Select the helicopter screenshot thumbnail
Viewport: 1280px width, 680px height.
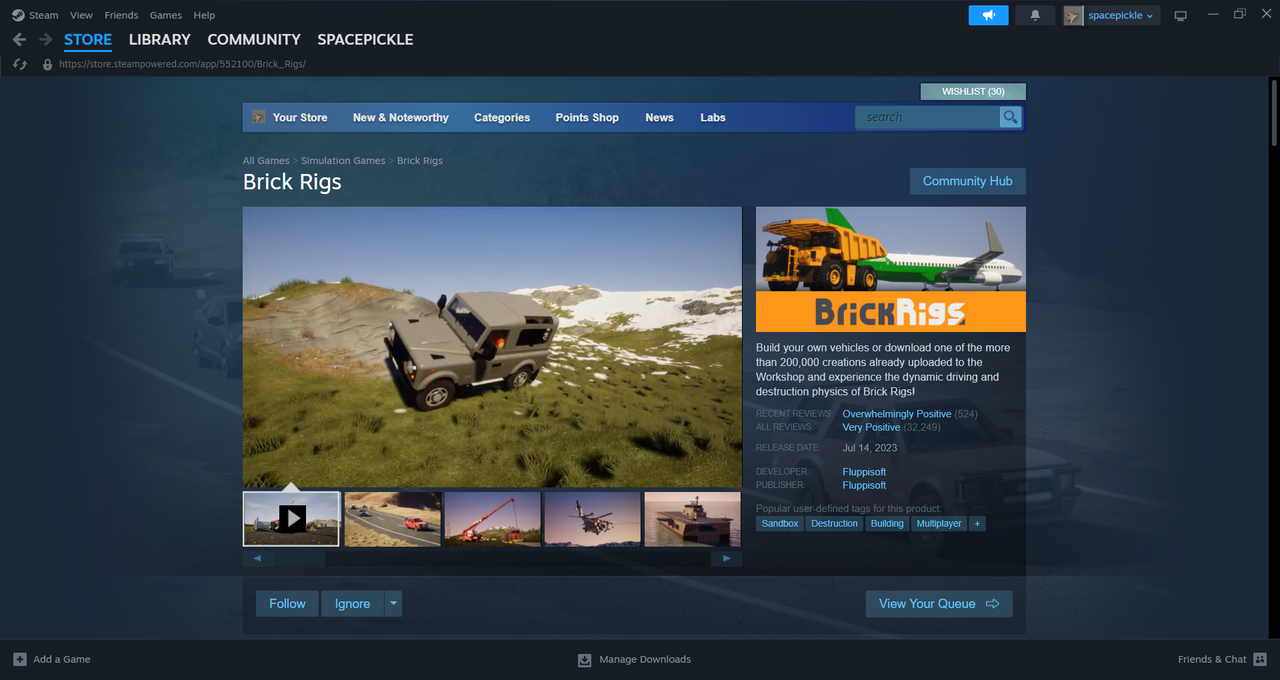[593, 518]
